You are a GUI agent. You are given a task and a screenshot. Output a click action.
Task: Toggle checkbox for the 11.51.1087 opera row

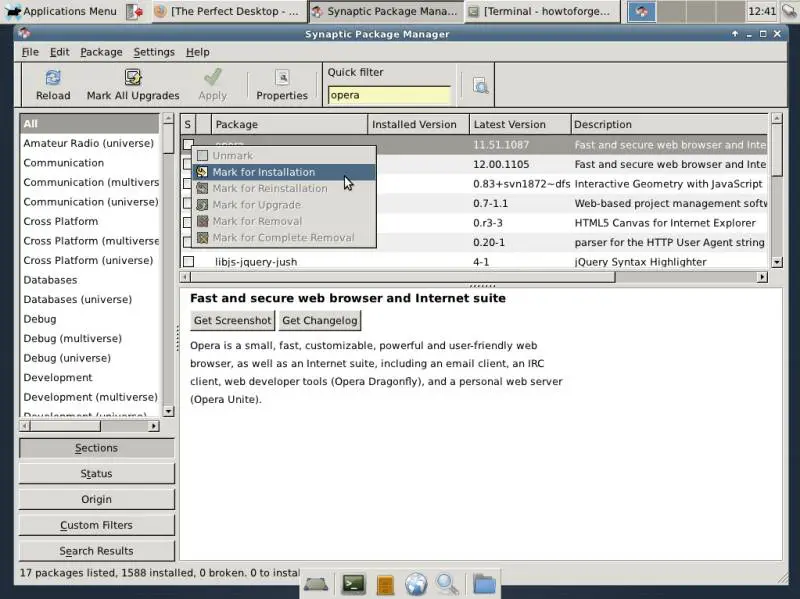[x=188, y=145]
